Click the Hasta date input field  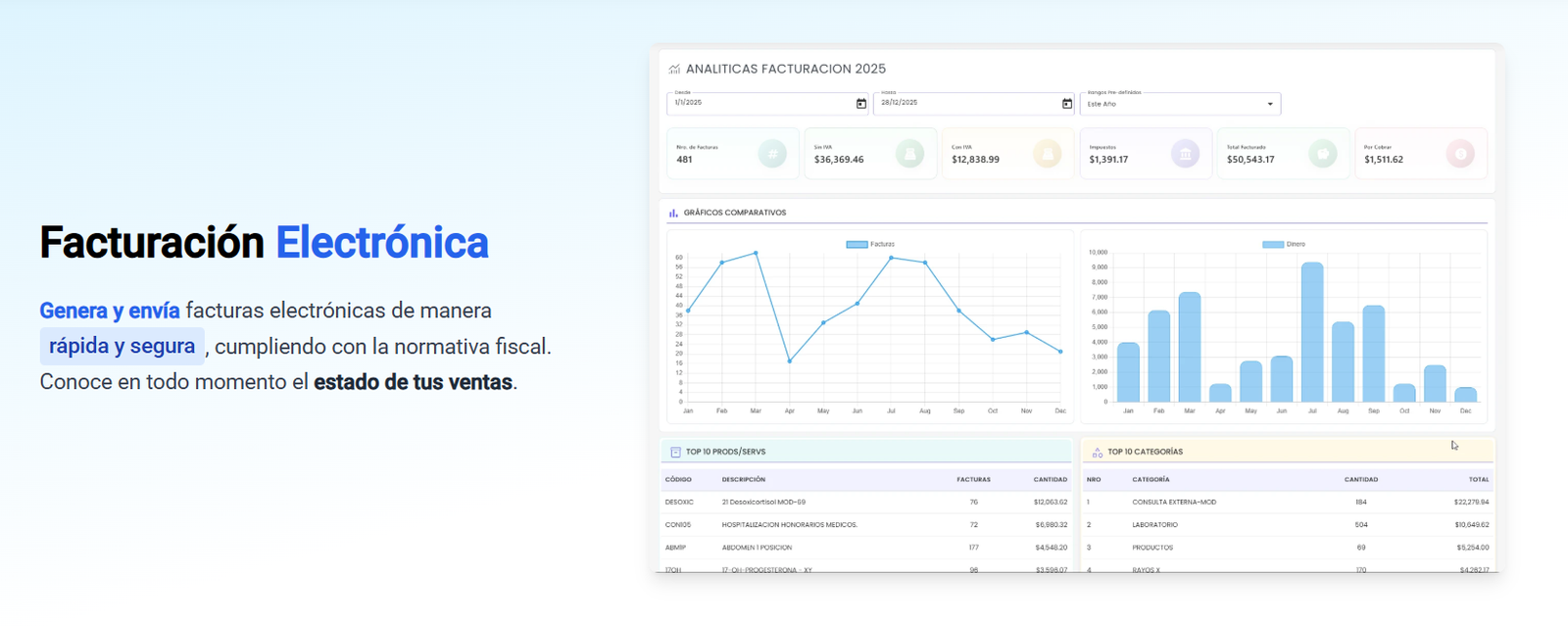point(974,104)
